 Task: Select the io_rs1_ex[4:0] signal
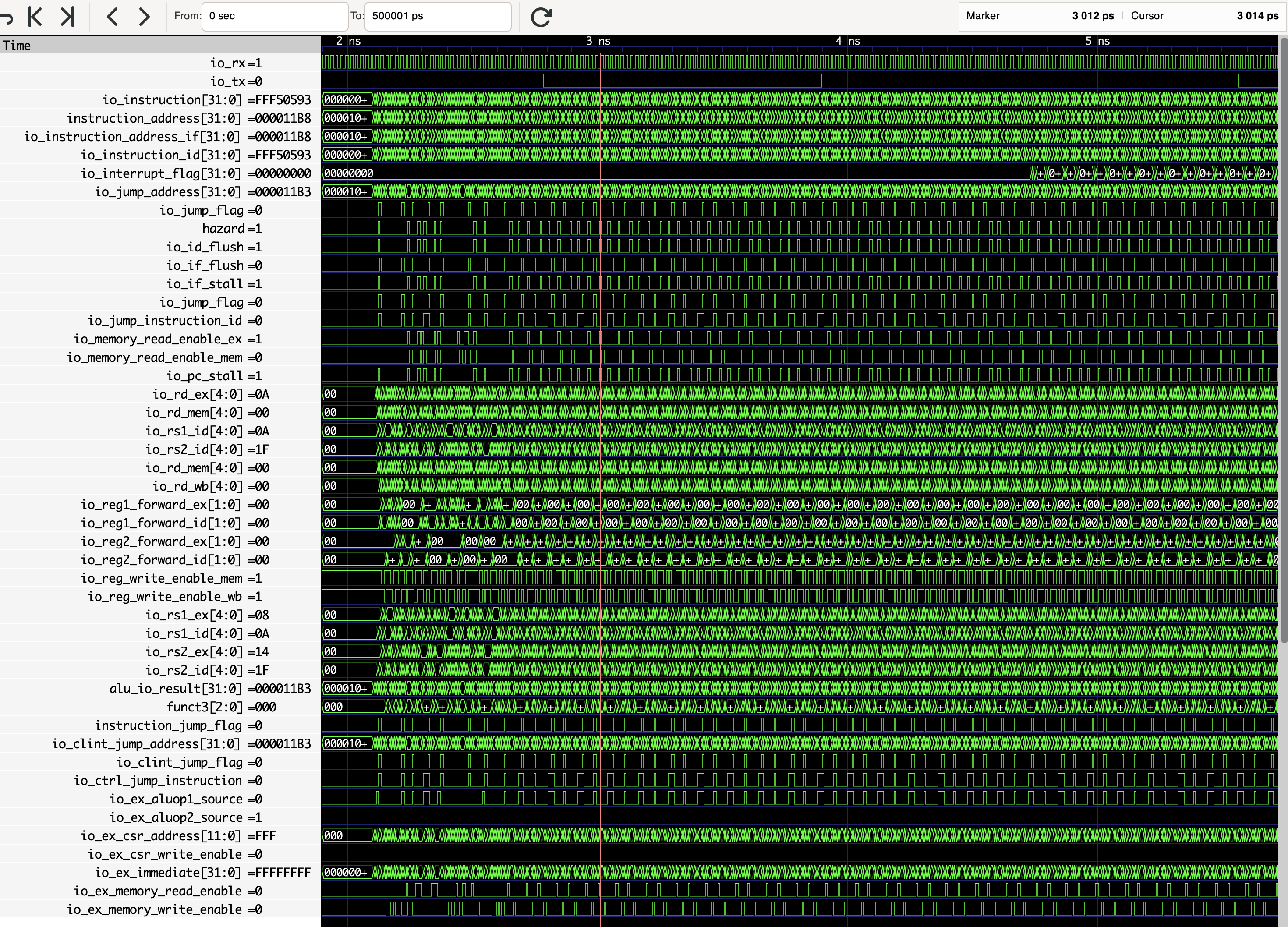[160, 615]
